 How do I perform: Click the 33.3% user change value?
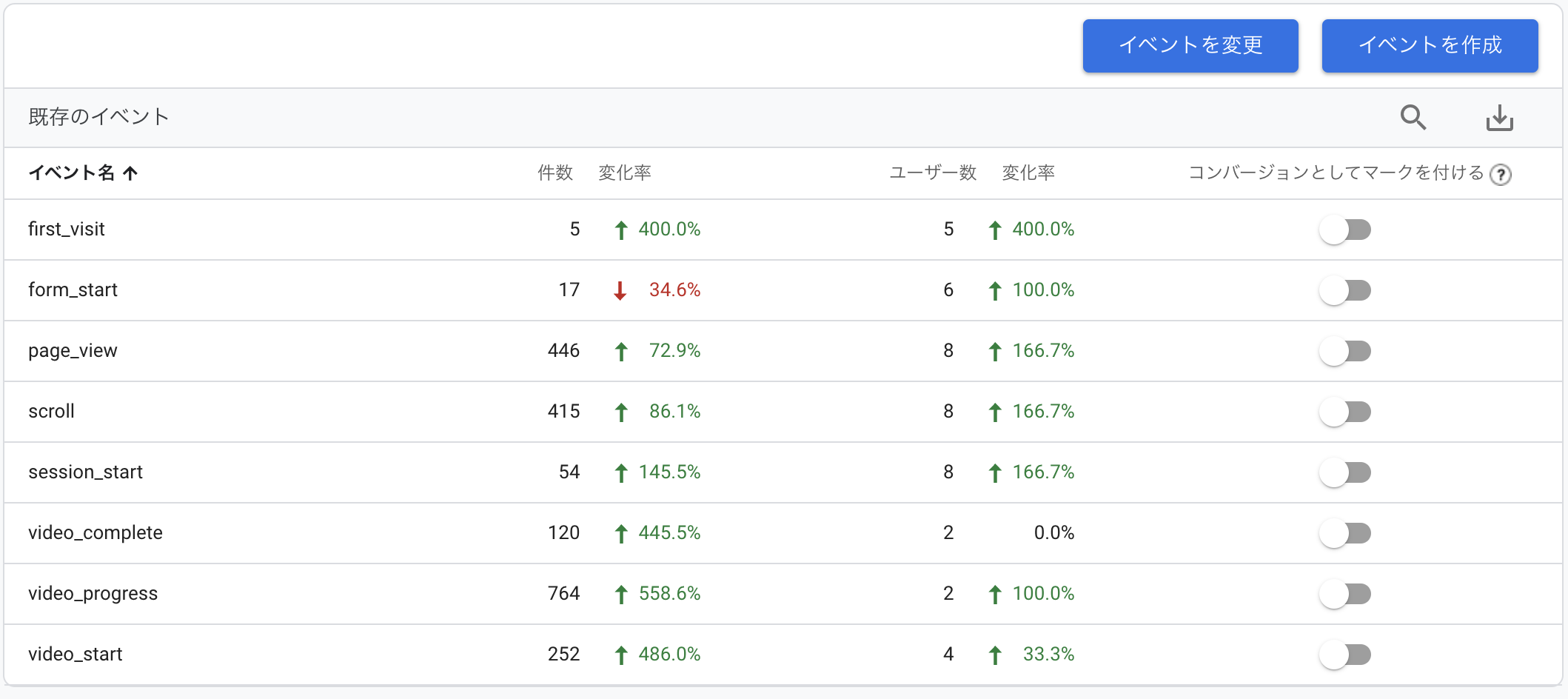(x=1048, y=655)
